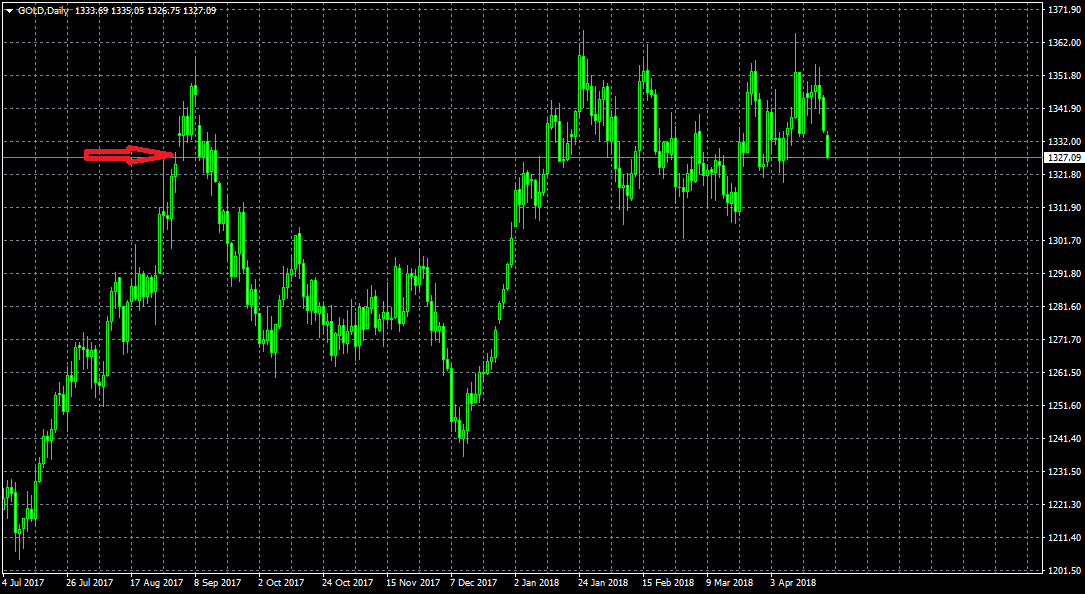The width and height of the screenshot is (1085, 594).
Task: Click the 1241.40 price axis label
Action: [1064, 439]
